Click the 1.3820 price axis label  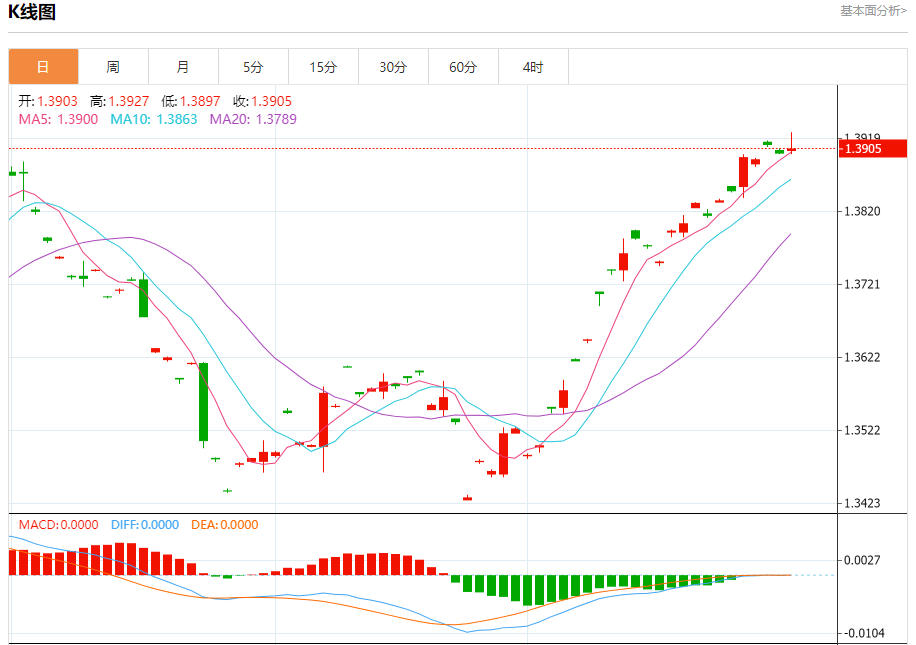click(862, 211)
